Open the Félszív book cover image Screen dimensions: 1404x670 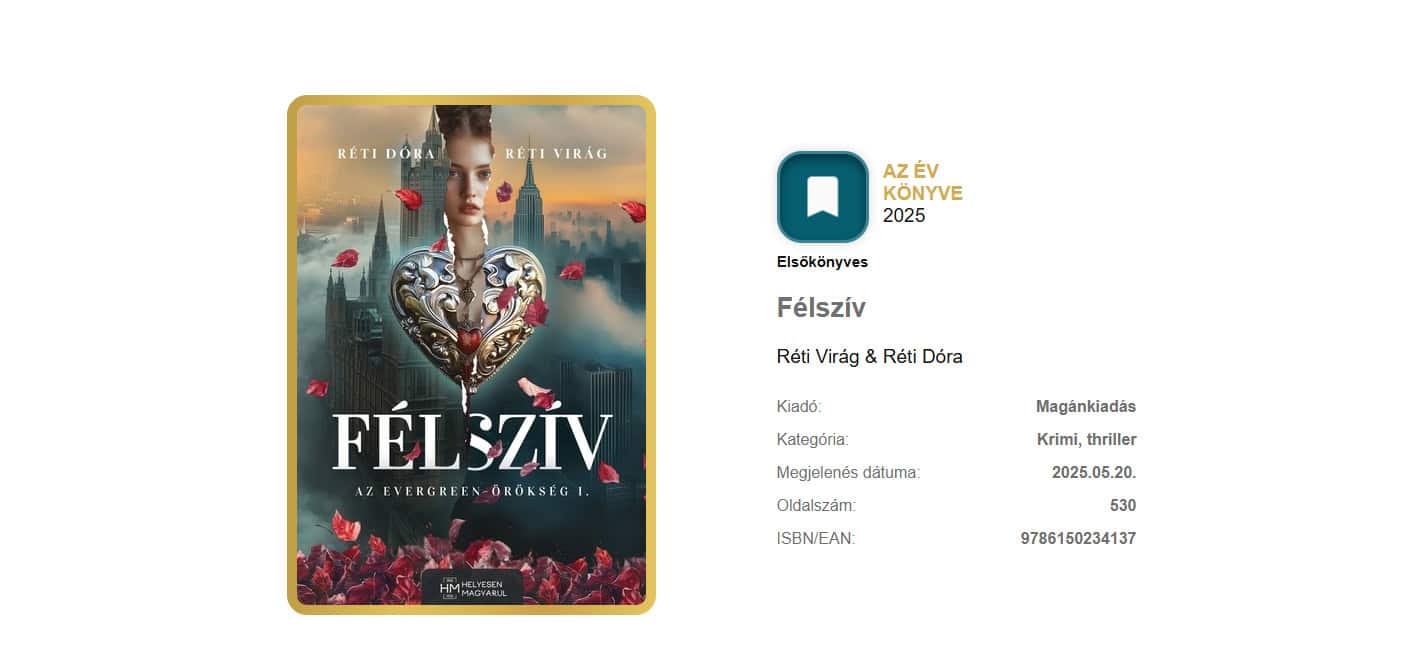(471, 355)
